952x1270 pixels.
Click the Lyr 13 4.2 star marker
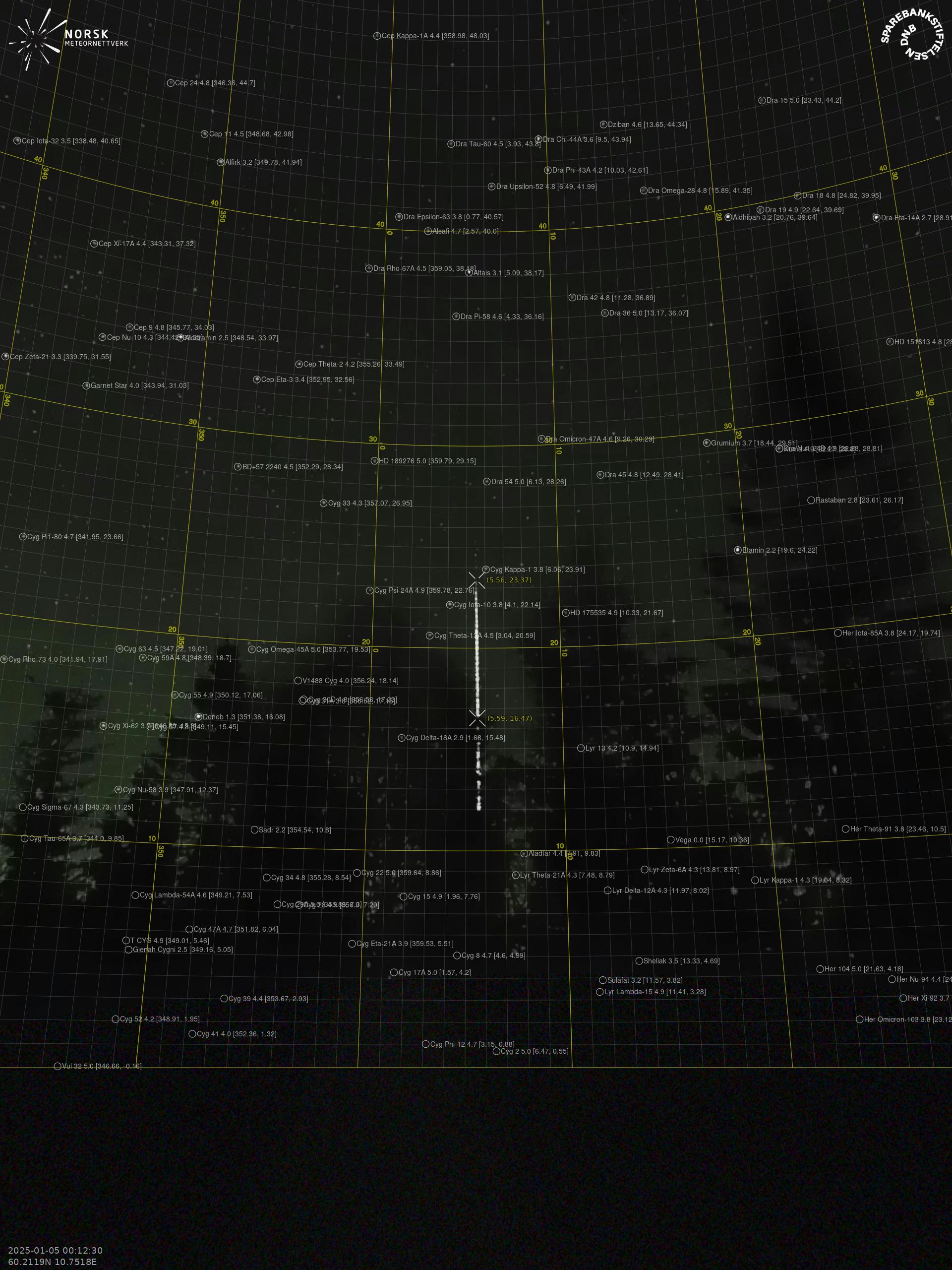point(581,748)
